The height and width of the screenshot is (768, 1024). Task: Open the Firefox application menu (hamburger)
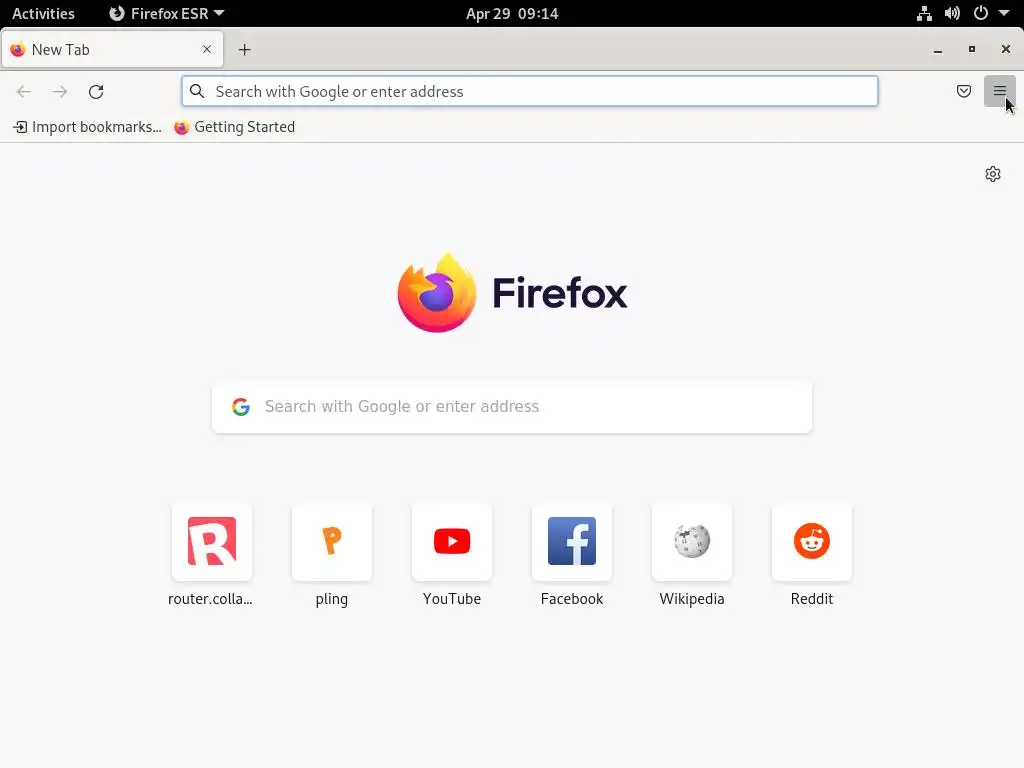999,91
